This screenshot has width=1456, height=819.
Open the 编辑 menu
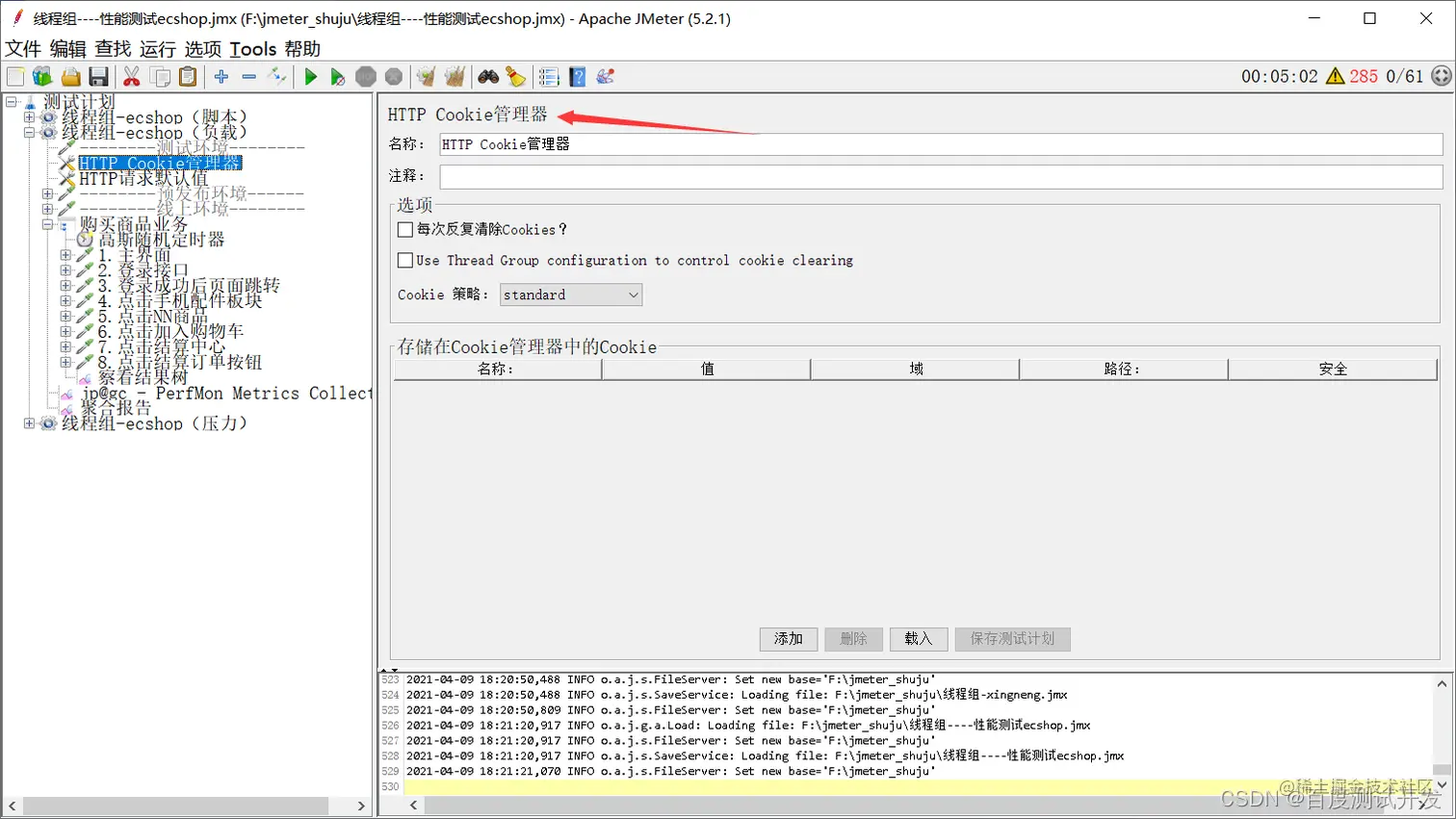tap(67, 49)
